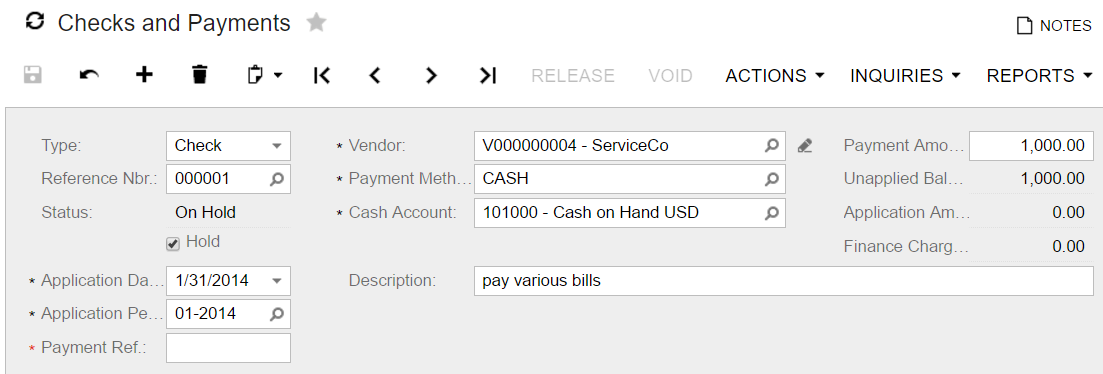Viewport: 1103px width, 374px height.
Task: Click Payment Method lookup magnifier icon
Action: click(x=772, y=179)
